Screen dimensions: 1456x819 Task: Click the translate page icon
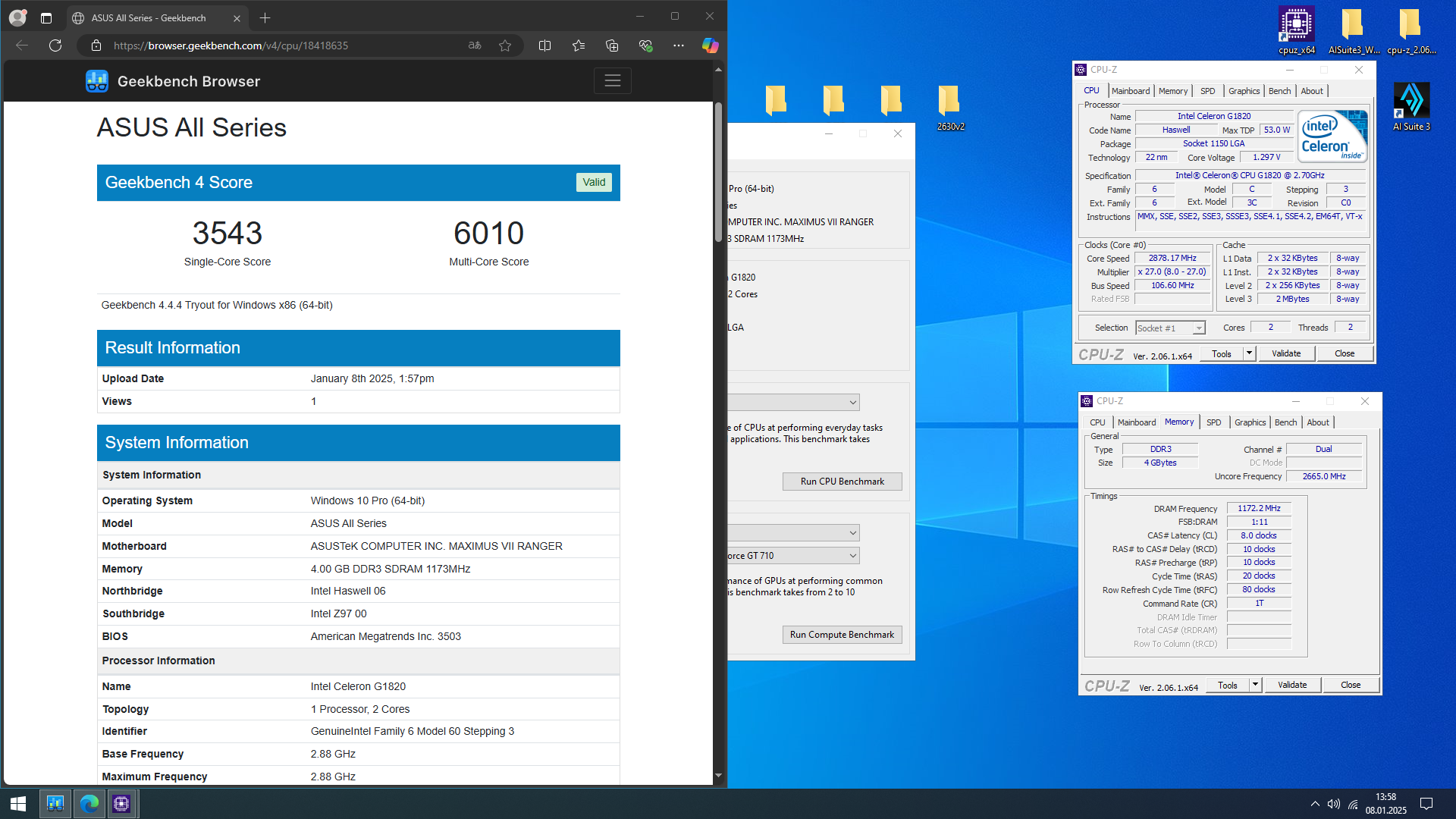475,45
